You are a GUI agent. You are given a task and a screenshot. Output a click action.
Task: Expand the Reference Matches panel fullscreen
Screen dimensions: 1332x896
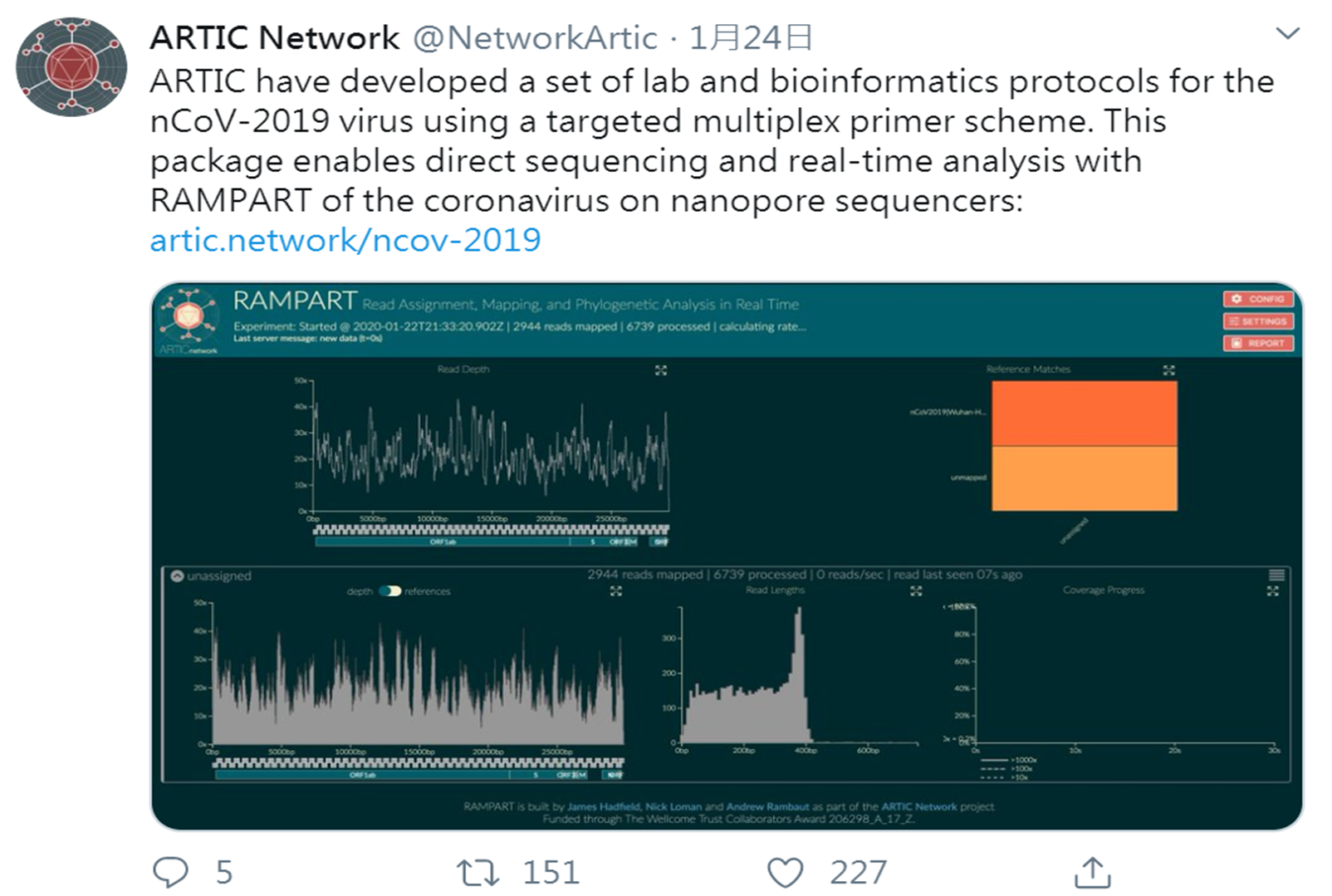point(1168,370)
